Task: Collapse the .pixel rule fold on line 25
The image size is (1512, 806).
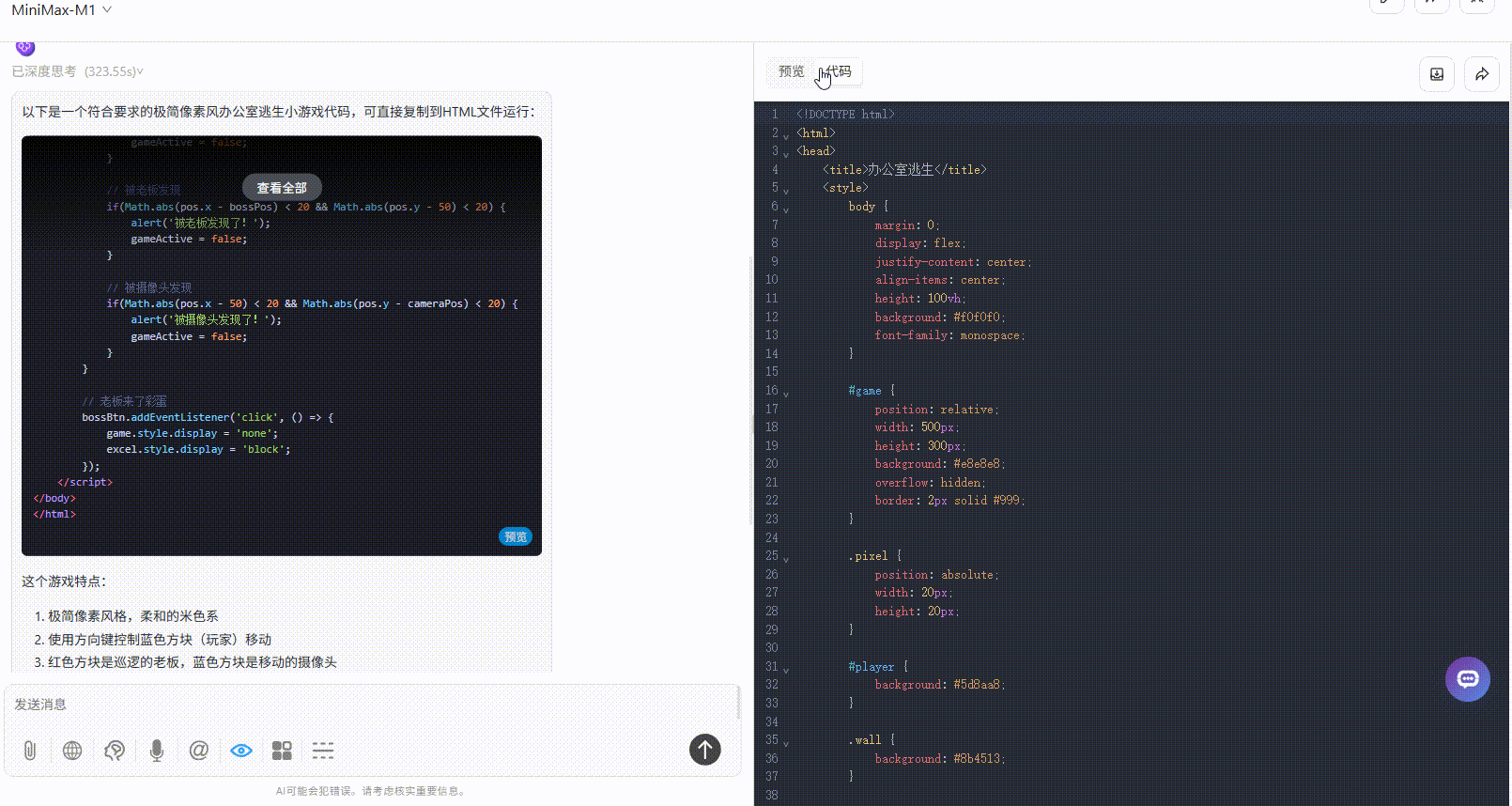Action: pos(786,558)
